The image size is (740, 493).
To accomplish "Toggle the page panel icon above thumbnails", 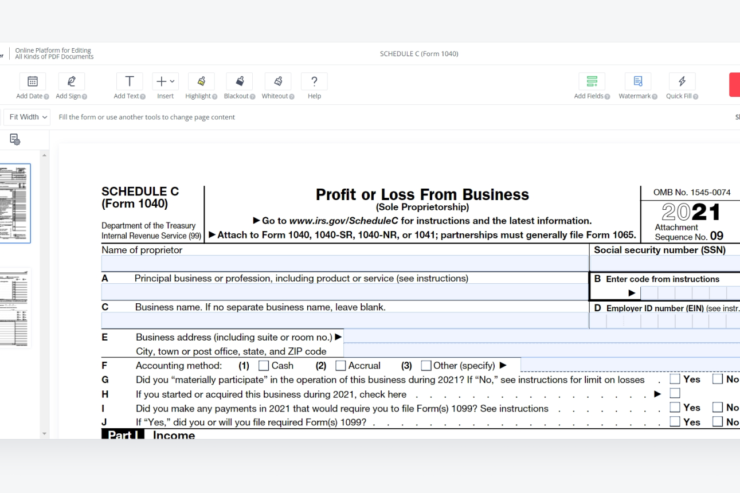I will (15, 139).
